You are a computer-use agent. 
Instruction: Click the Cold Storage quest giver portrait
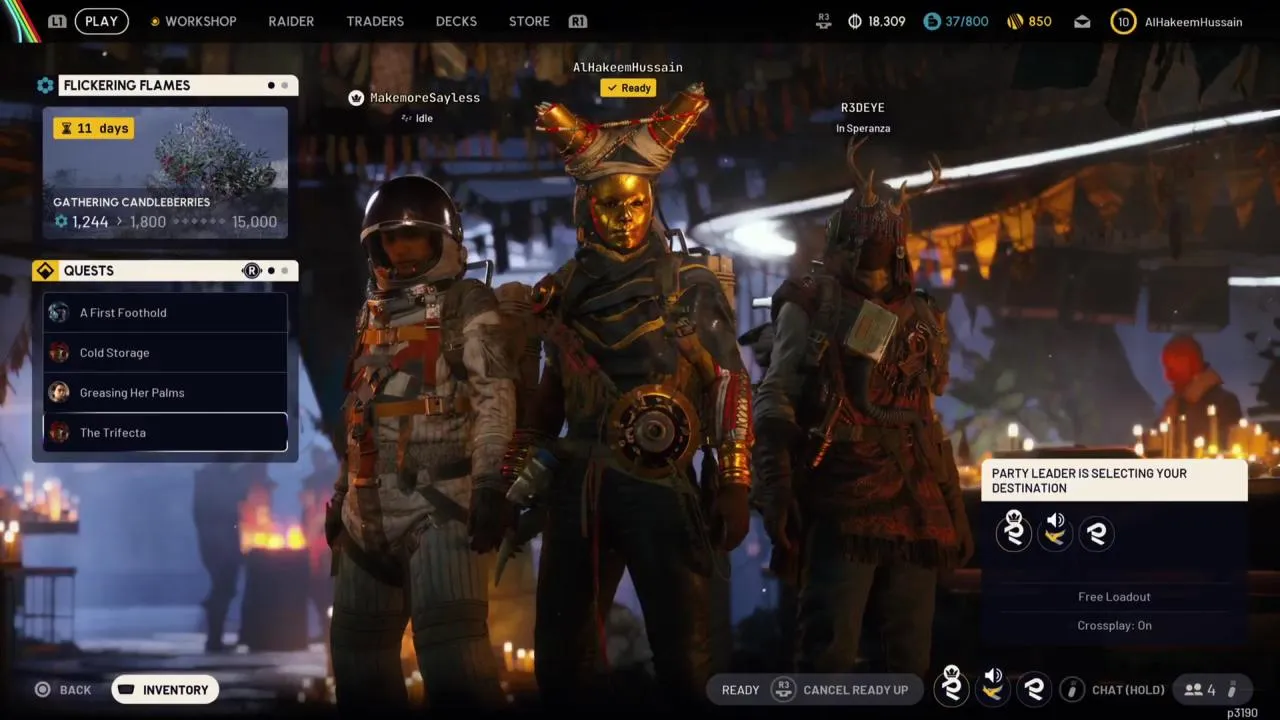click(x=59, y=353)
